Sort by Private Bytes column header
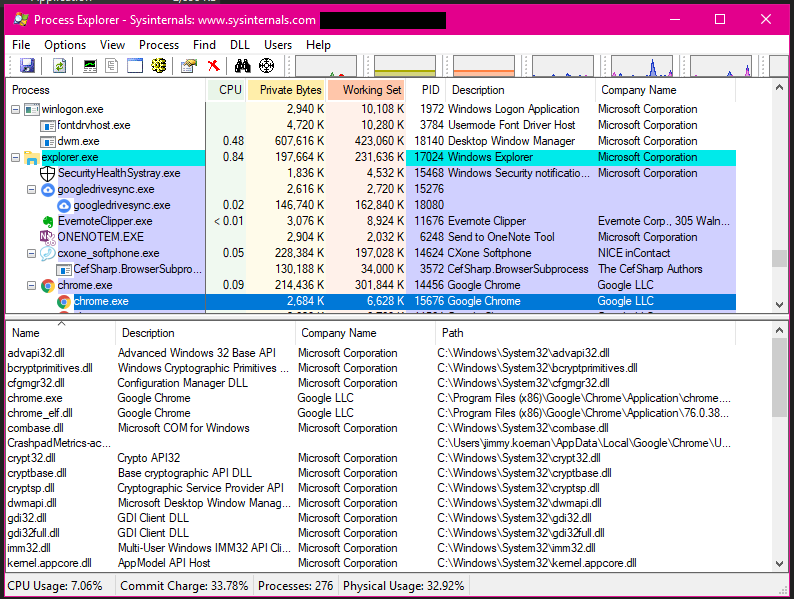Viewport: 794px width, 599px height. pos(290,90)
